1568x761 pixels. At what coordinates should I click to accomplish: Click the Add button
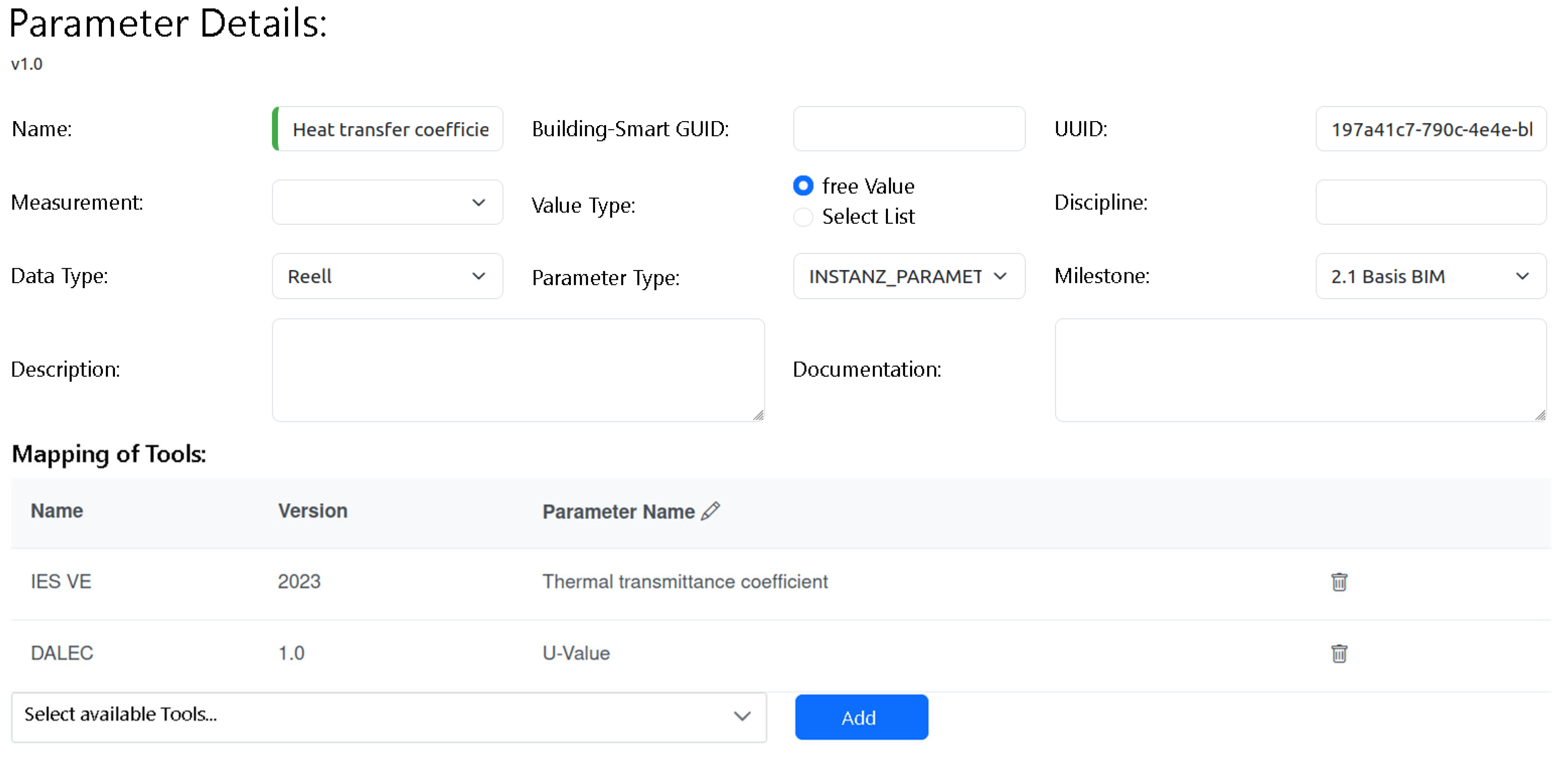click(861, 717)
